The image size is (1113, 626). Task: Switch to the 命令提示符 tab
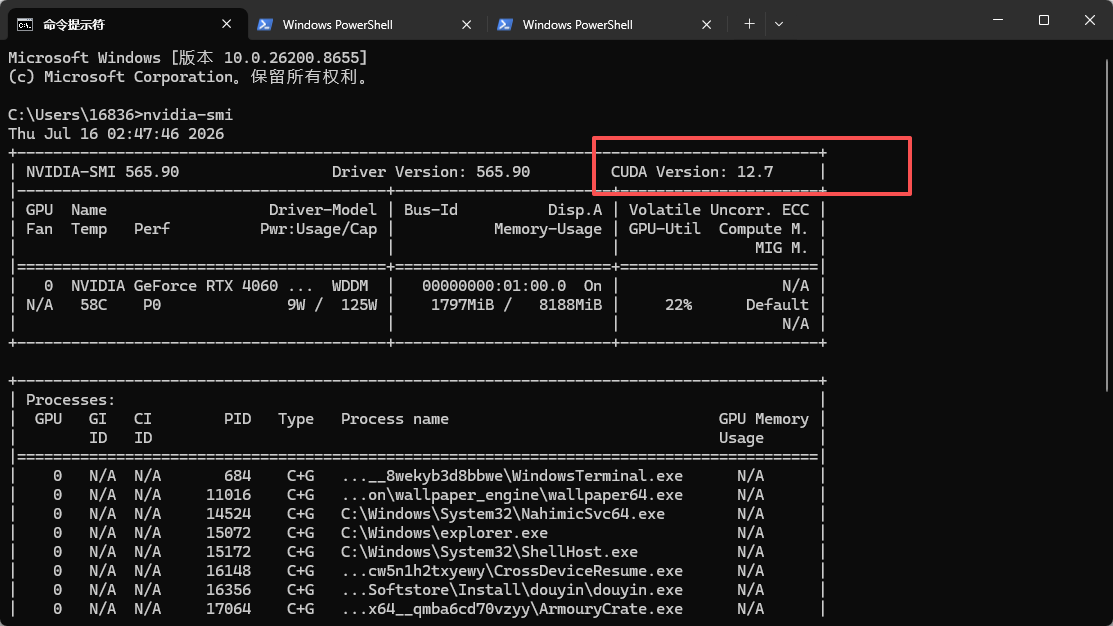tap(128, 24)
